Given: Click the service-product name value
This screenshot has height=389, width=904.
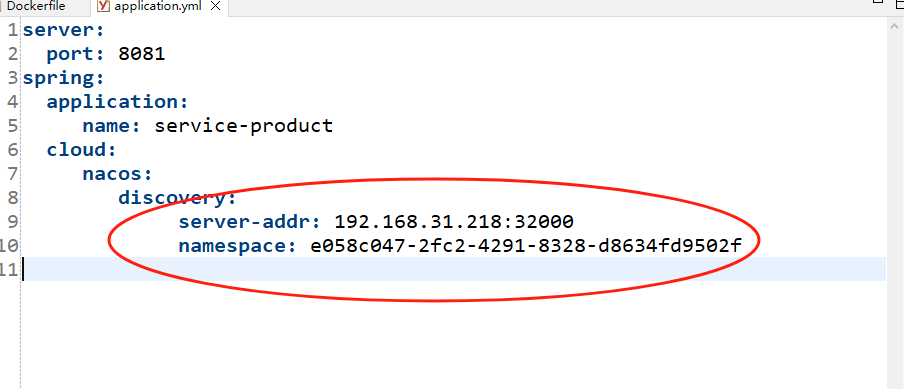Looking at the screenshot, I should point(244,126).
